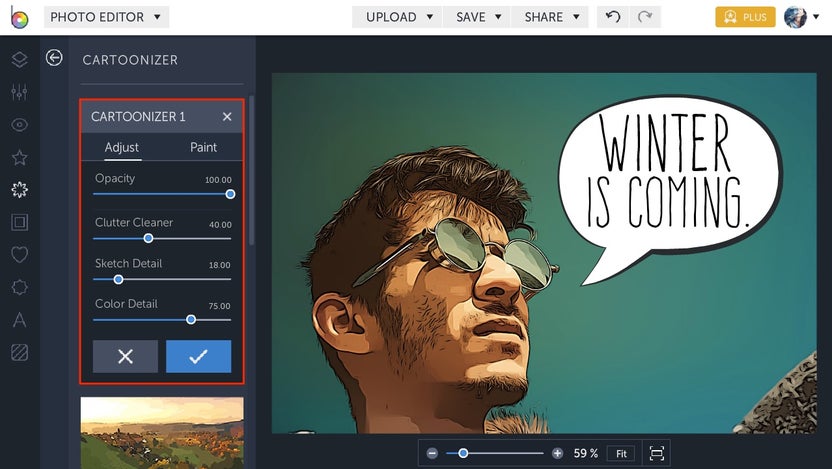Click the 59 % zoom readout
Screen dimensions: 832x469
586,454
